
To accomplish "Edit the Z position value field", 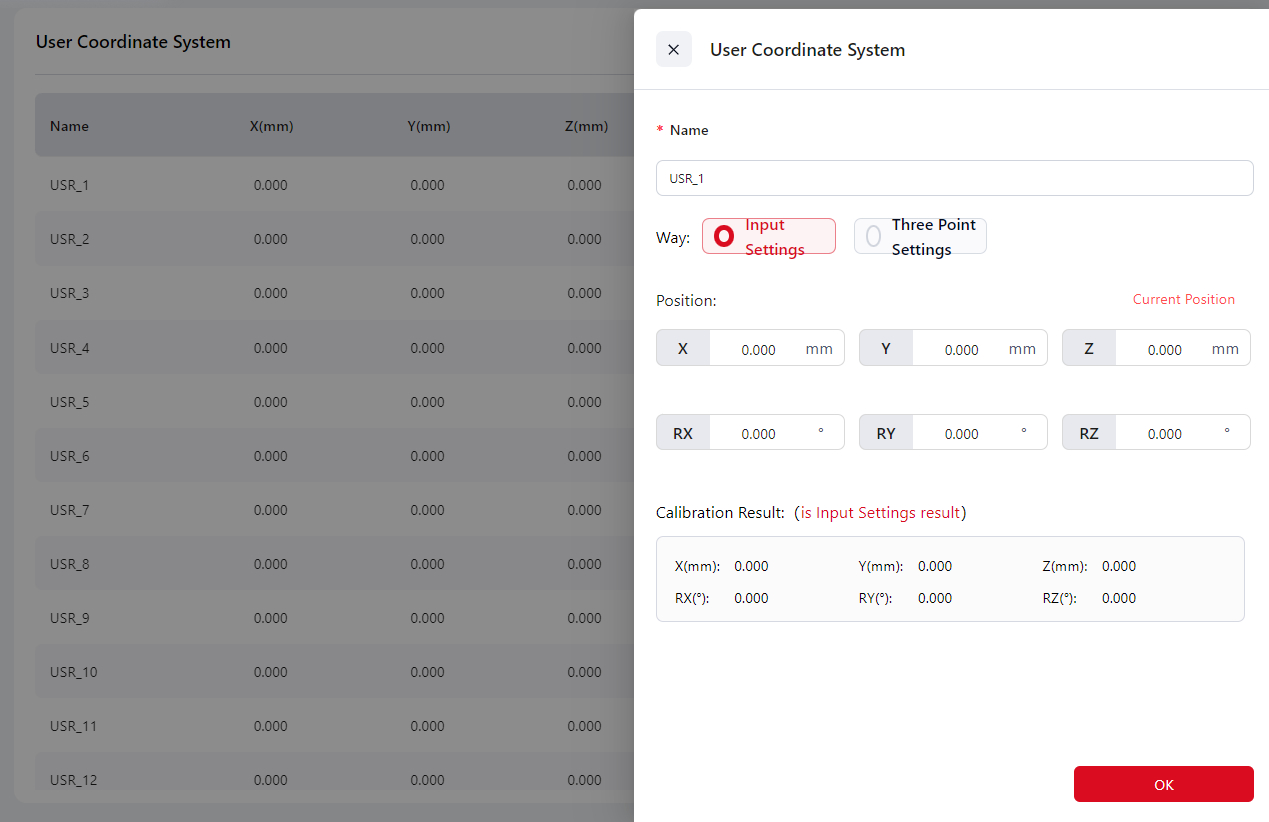I will (x=1164, y=349).
